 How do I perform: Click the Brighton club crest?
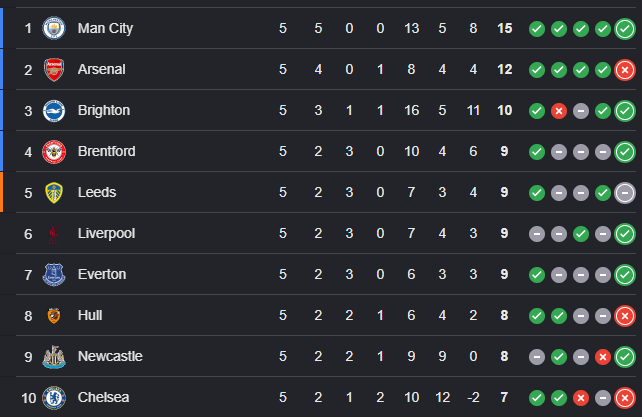tap(54, 111)
